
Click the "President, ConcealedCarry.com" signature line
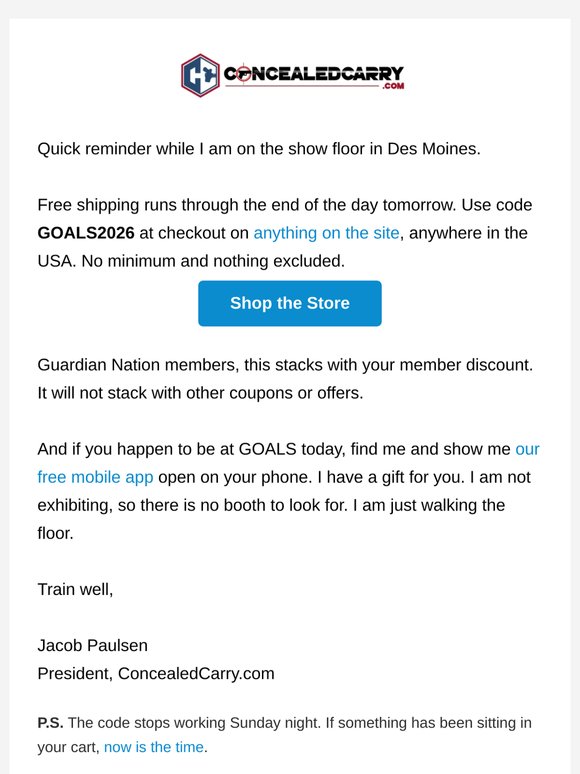156,674
